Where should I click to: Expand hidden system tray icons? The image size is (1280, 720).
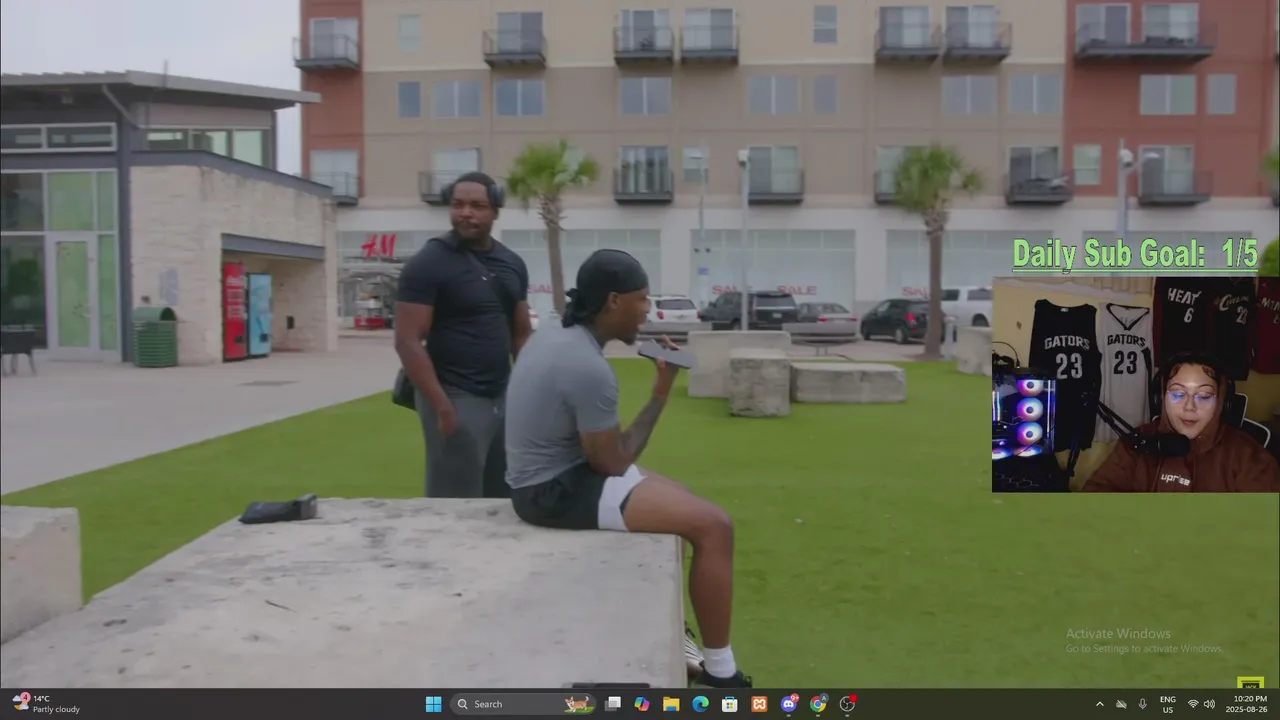click(1100, 704)
